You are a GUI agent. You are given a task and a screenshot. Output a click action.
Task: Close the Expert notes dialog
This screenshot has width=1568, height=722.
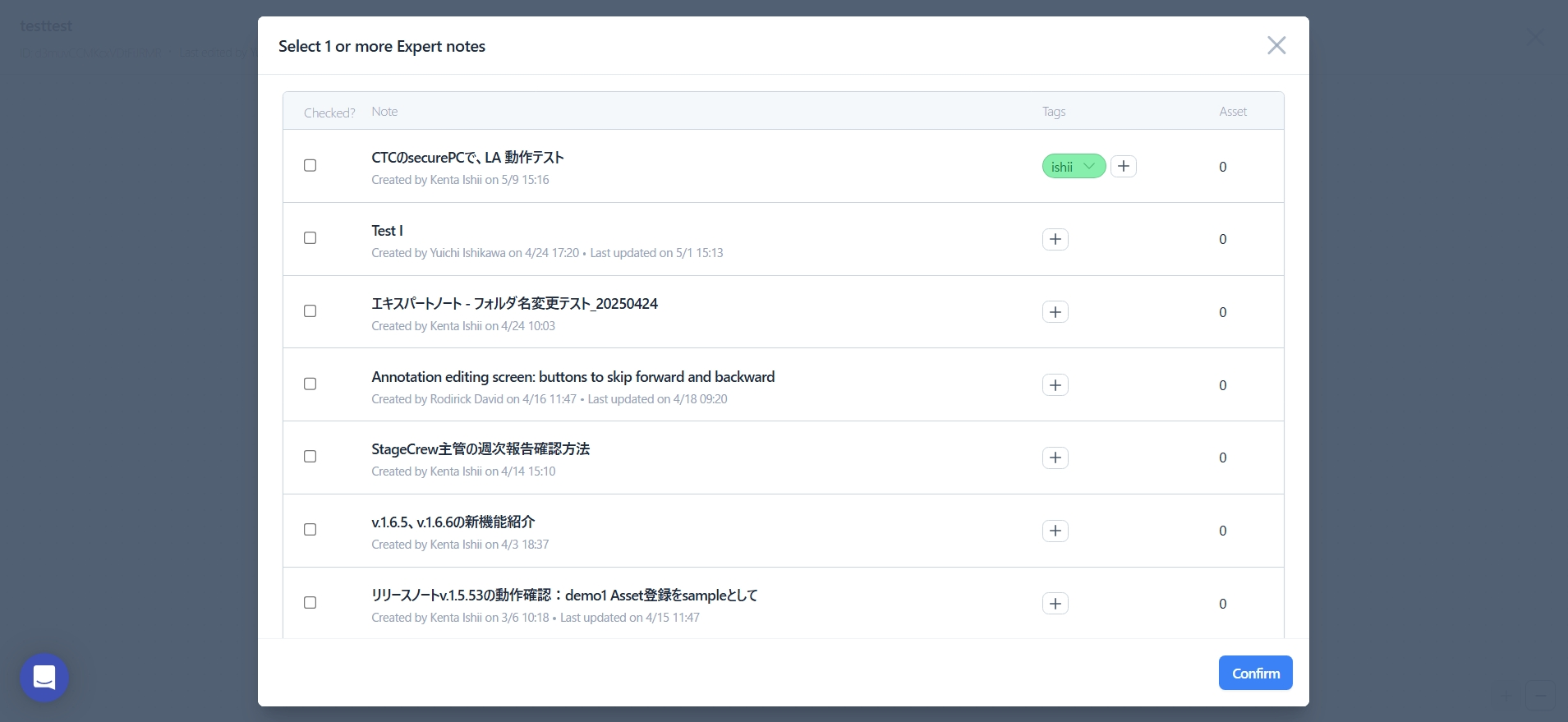click(1276, 45)
